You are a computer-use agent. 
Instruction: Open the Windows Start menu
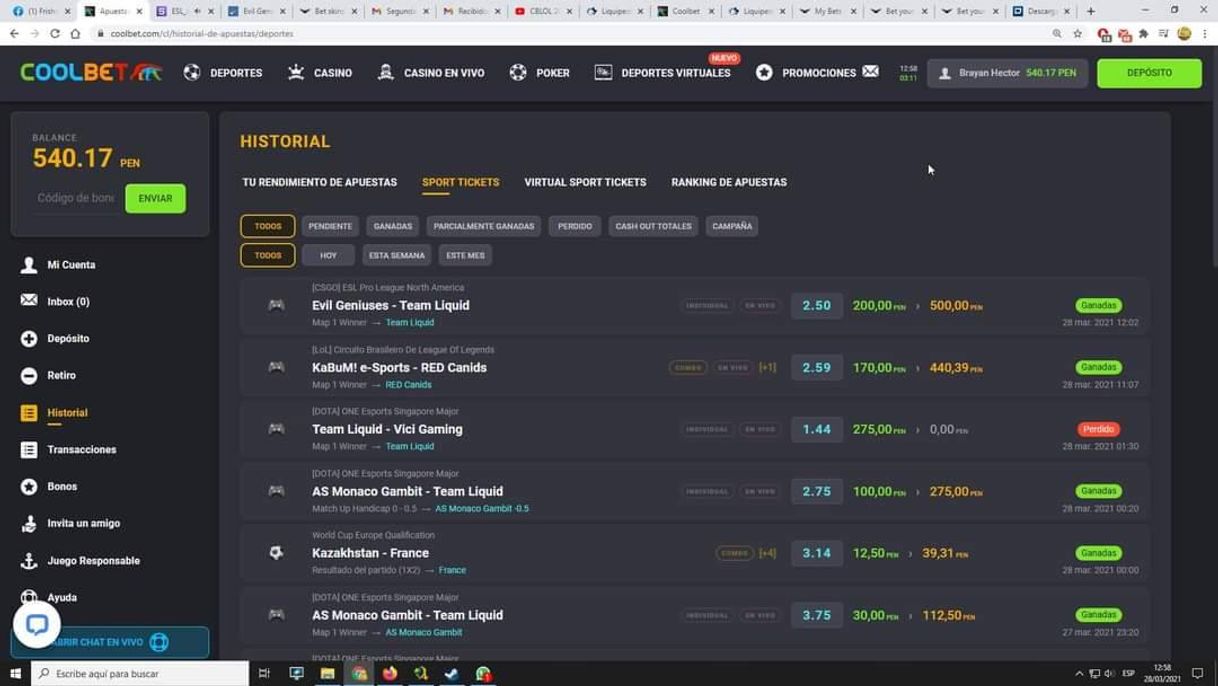(15, 674)
